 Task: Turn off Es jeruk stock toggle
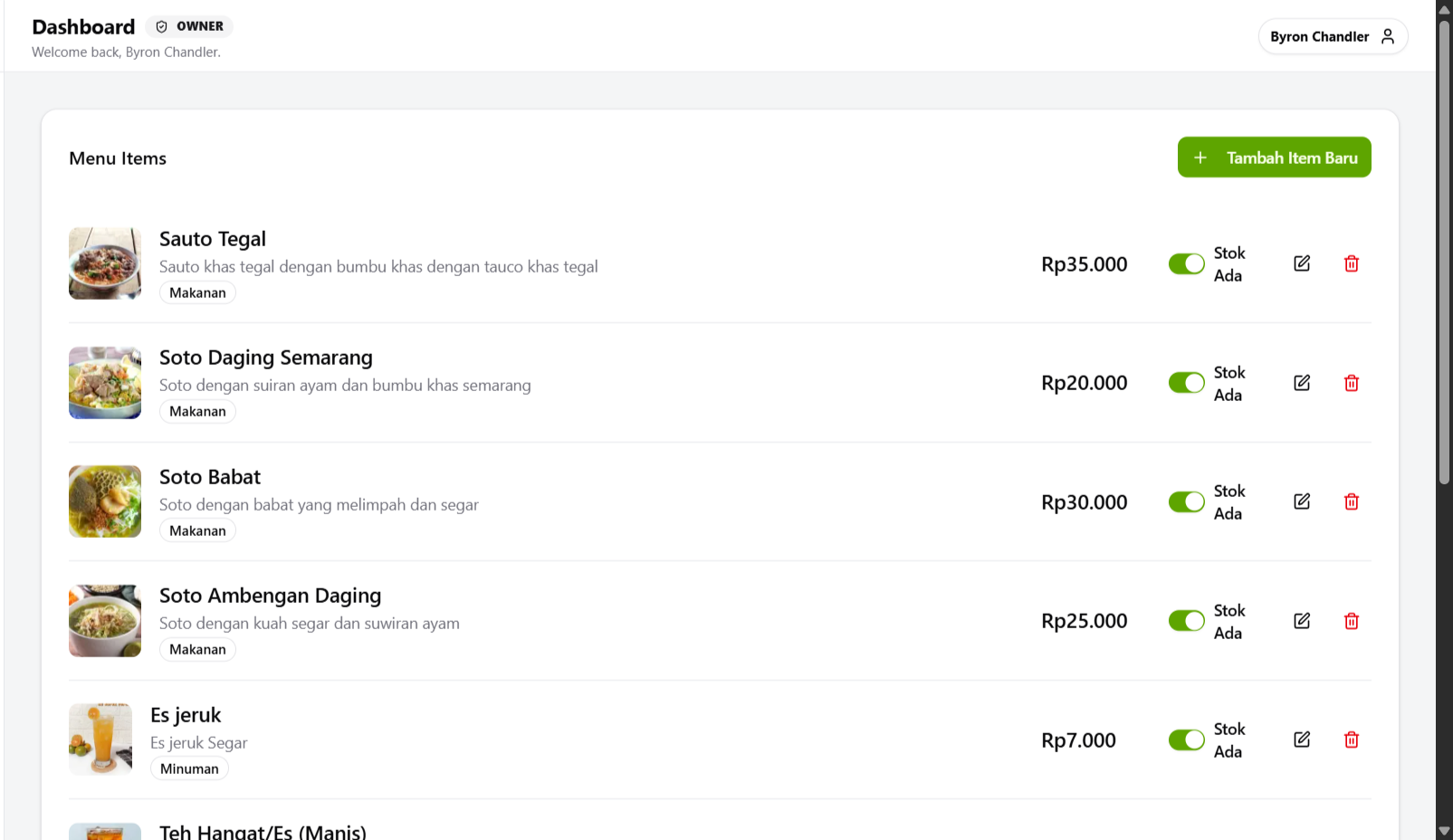coord(1186,740)
